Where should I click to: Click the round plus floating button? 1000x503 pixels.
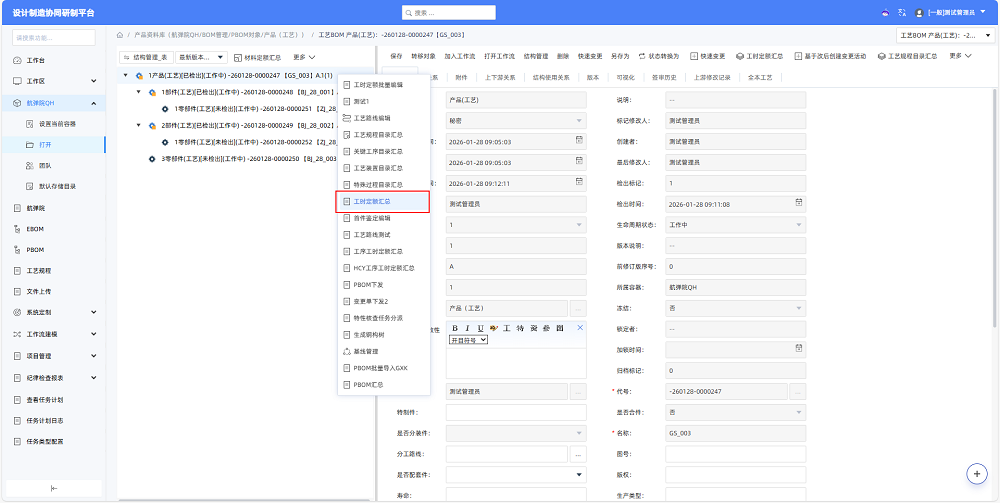(976, 473)
